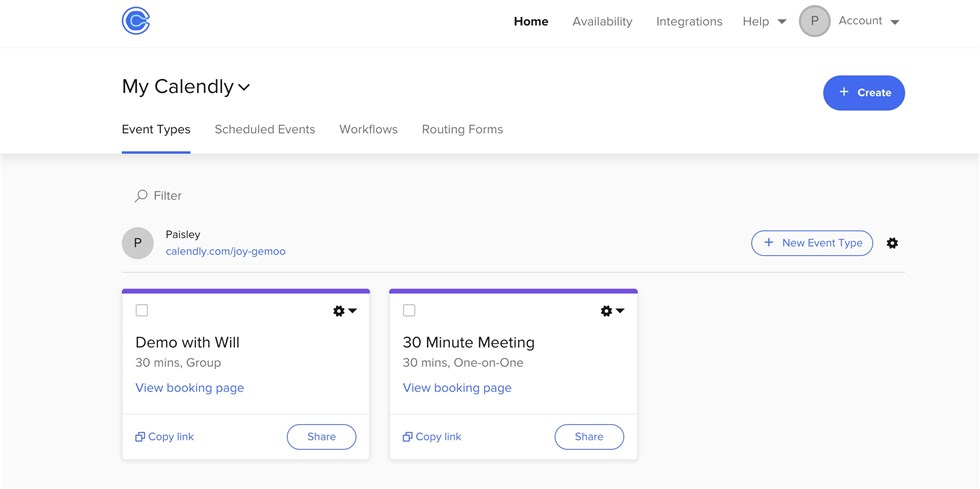Share the 30 Minute Meeting event
The image size is (980, 489).
pos(589,436)
